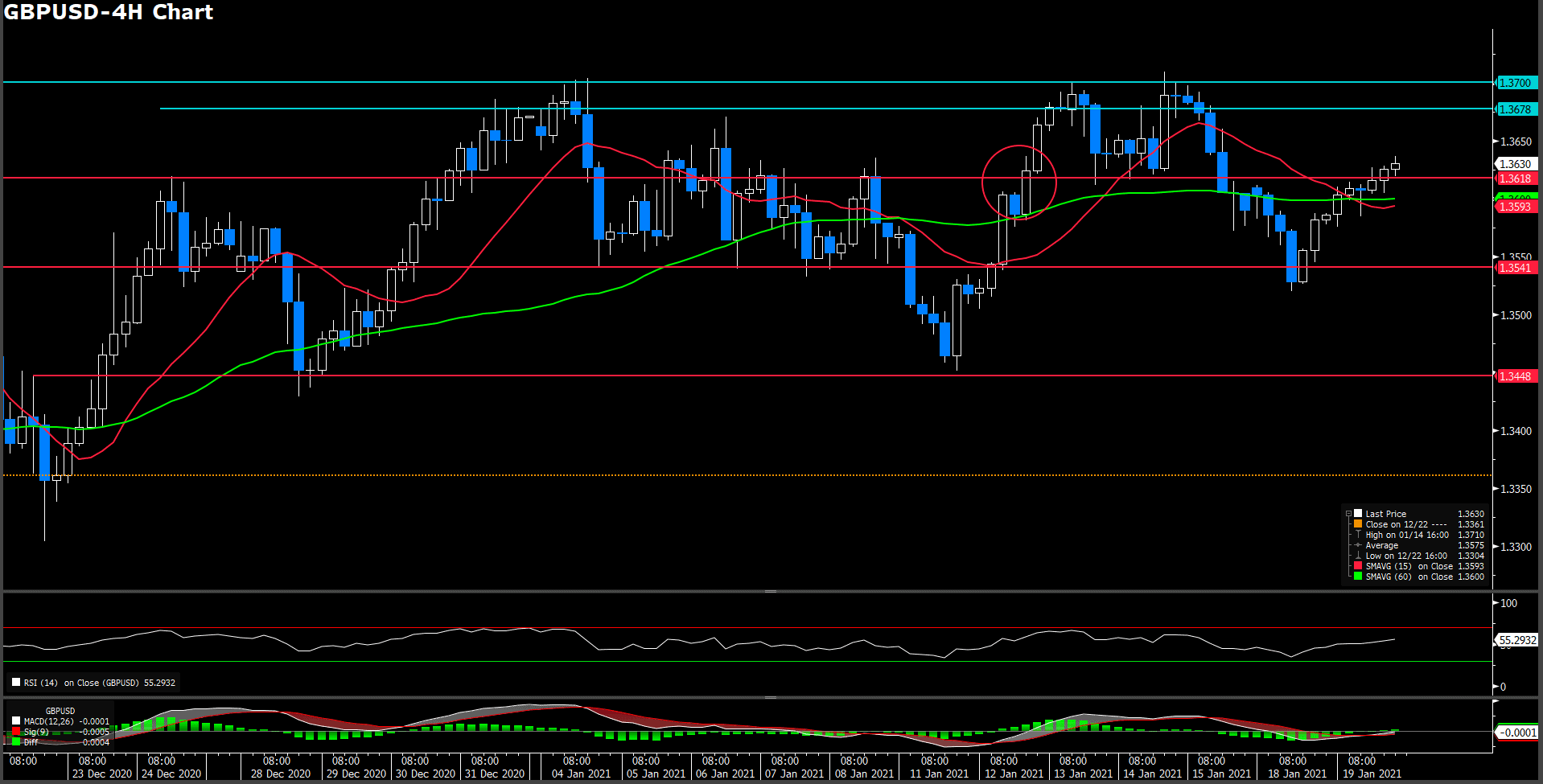Click the '14 Jan 2021' date label

click(x=1152, y=774)
